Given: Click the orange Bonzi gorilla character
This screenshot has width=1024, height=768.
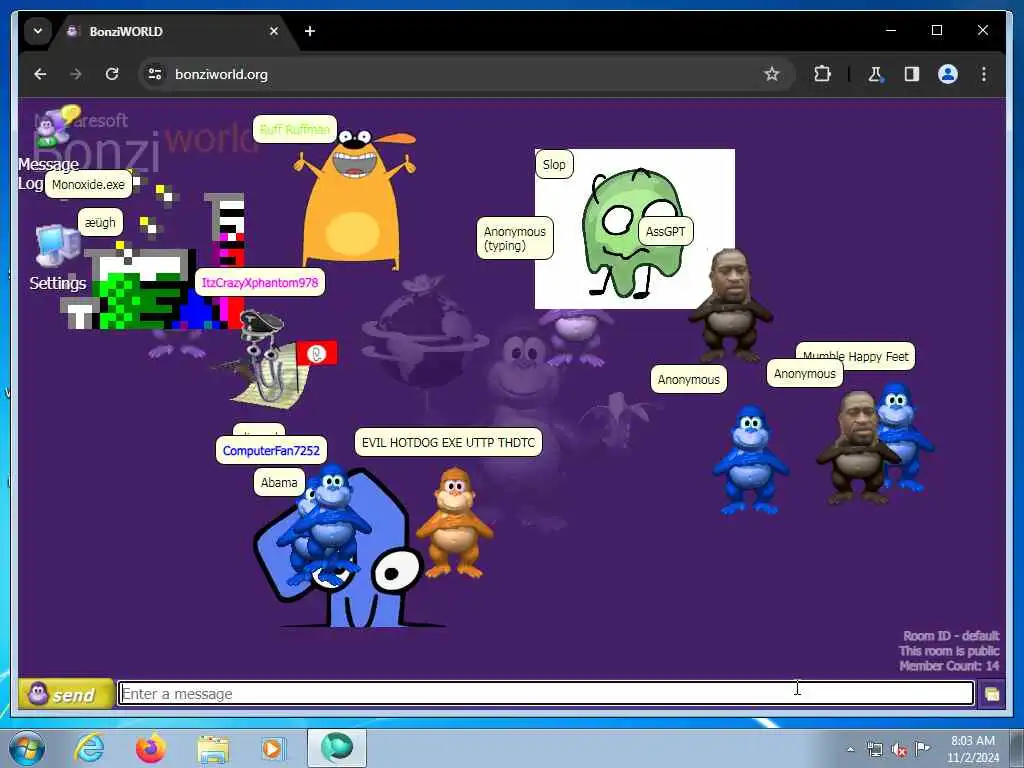Looking at the screenshot, I should click(455, 522).
